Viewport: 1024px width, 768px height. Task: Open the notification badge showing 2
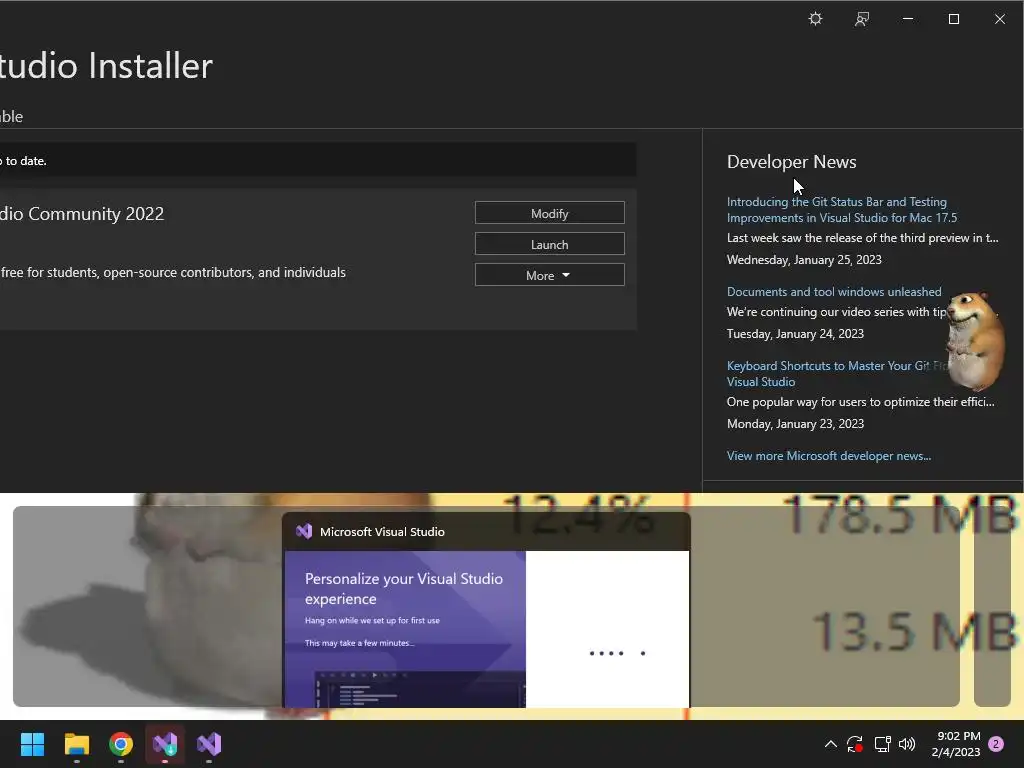(x=996, y=744)
